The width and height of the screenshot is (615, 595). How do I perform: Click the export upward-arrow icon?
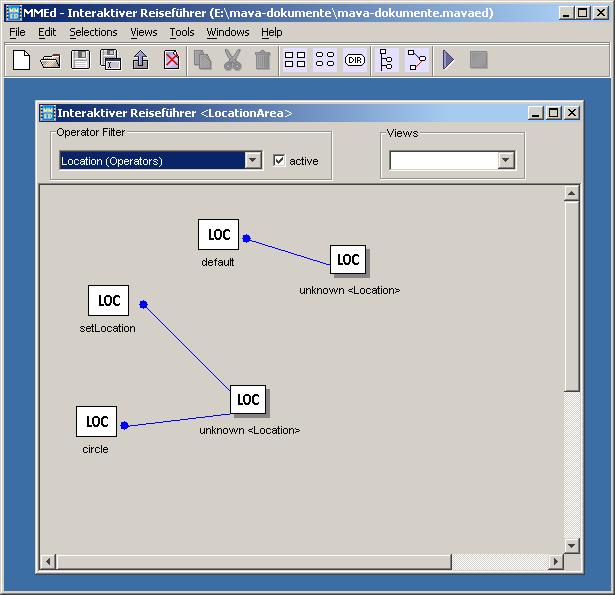(x=140, y=60)
